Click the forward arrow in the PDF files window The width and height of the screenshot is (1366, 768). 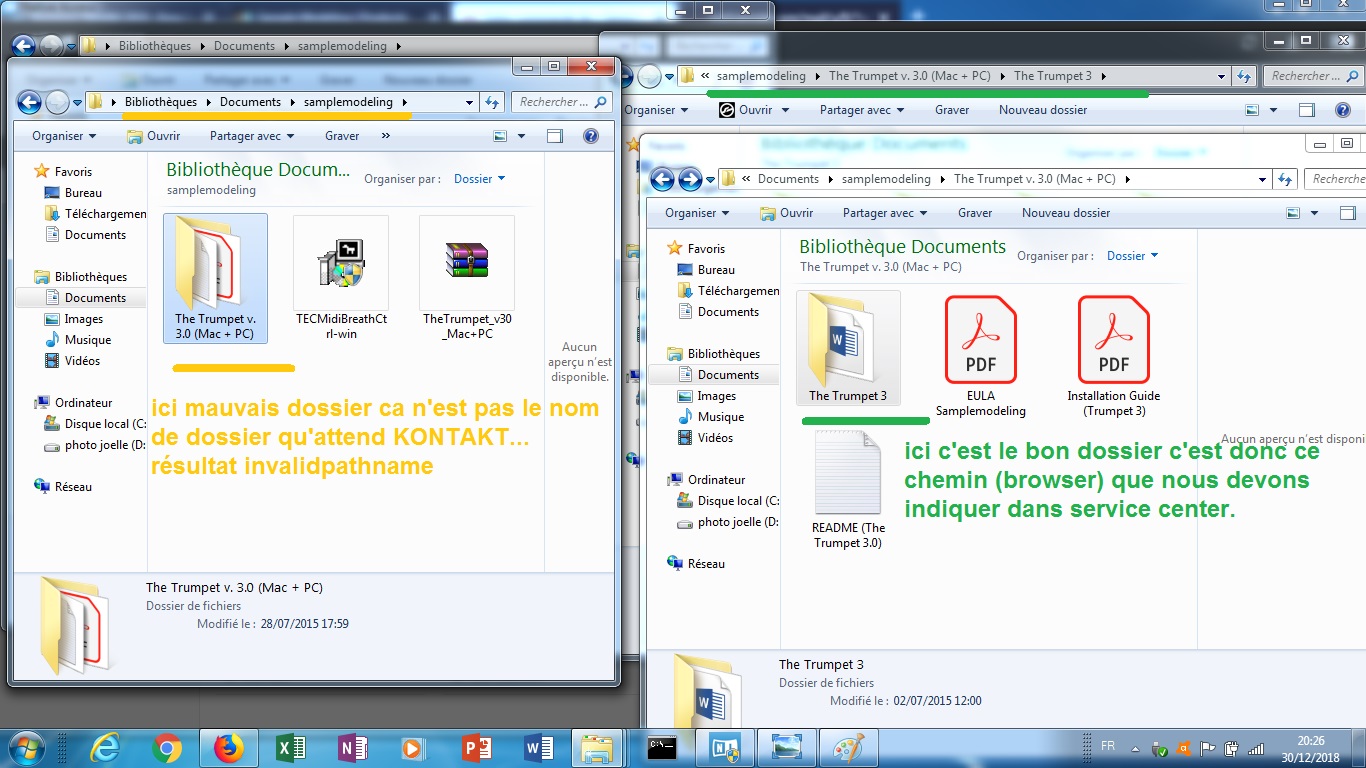point(690,179)
